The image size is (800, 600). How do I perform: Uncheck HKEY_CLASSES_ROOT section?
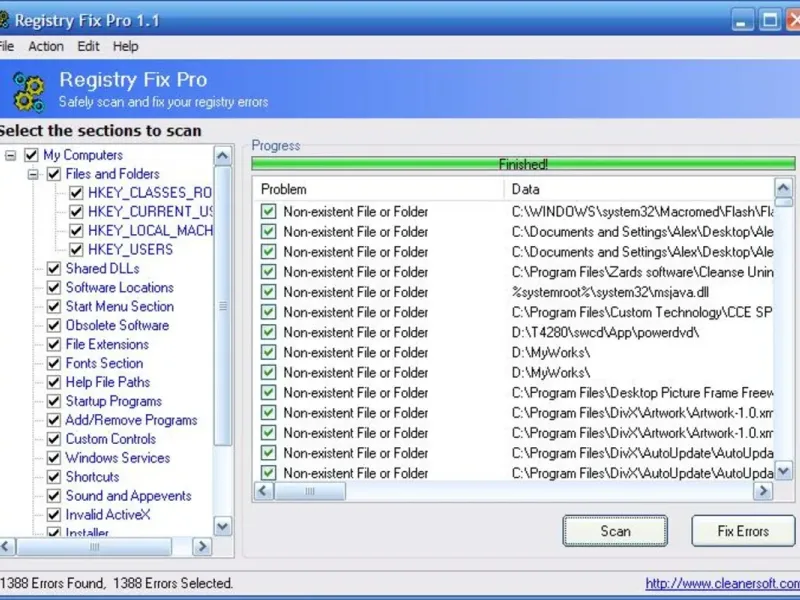pyautogui.click(x=76, y=193)
